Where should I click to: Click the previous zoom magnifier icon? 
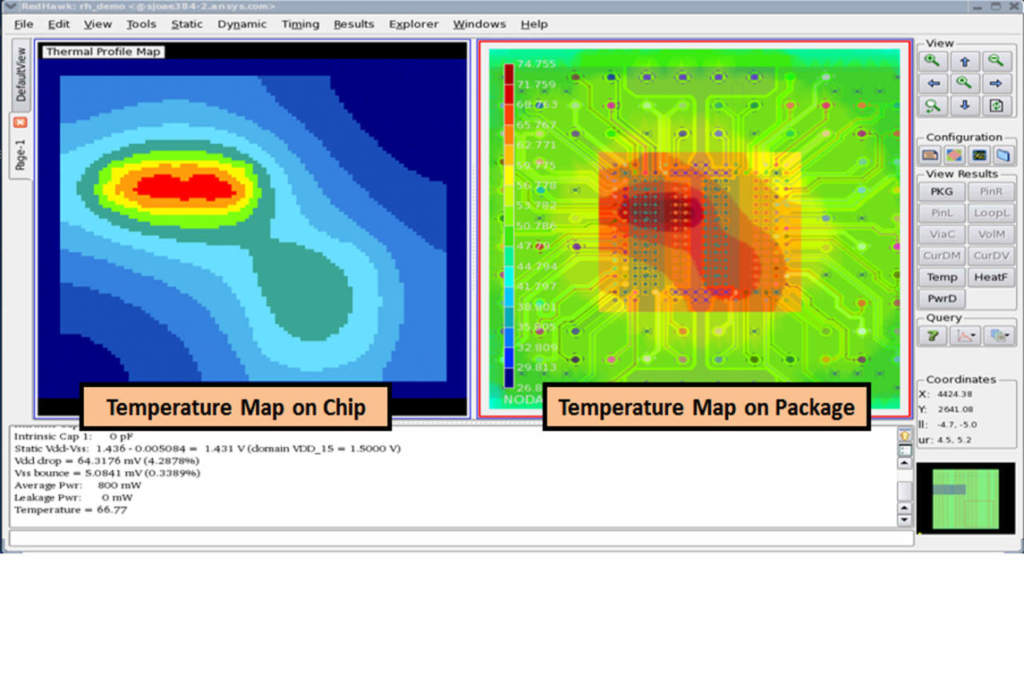(x=933, y=106)
